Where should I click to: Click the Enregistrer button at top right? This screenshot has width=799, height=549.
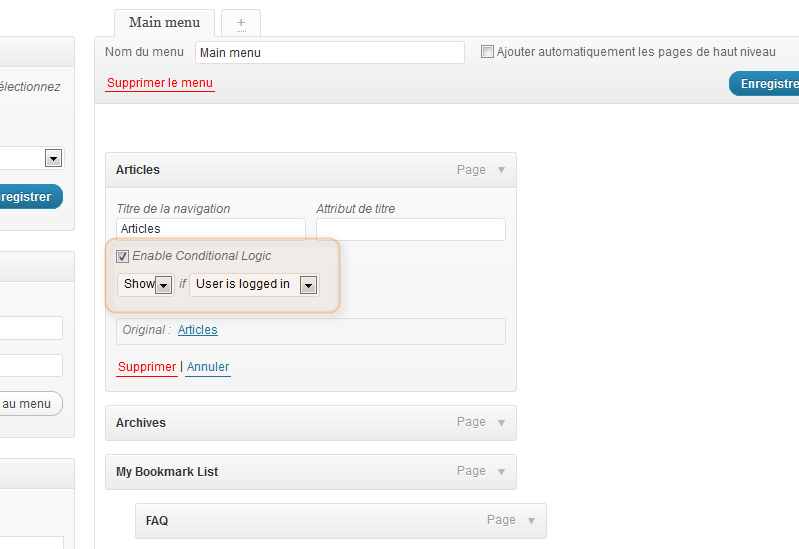pyautogui.click(x=764, y=84)
